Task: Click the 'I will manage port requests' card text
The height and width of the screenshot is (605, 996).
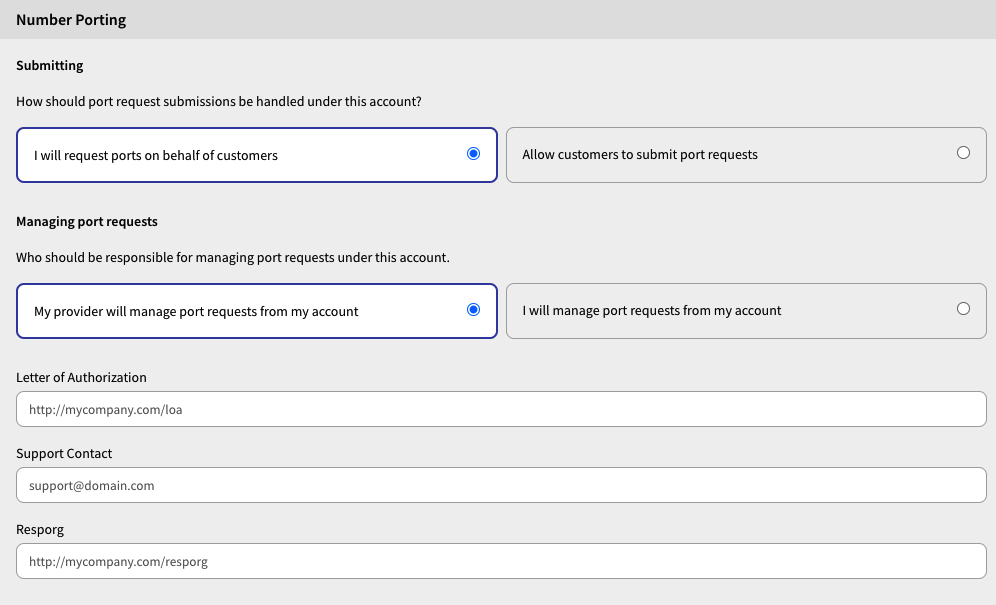Action: click(652, 311)
